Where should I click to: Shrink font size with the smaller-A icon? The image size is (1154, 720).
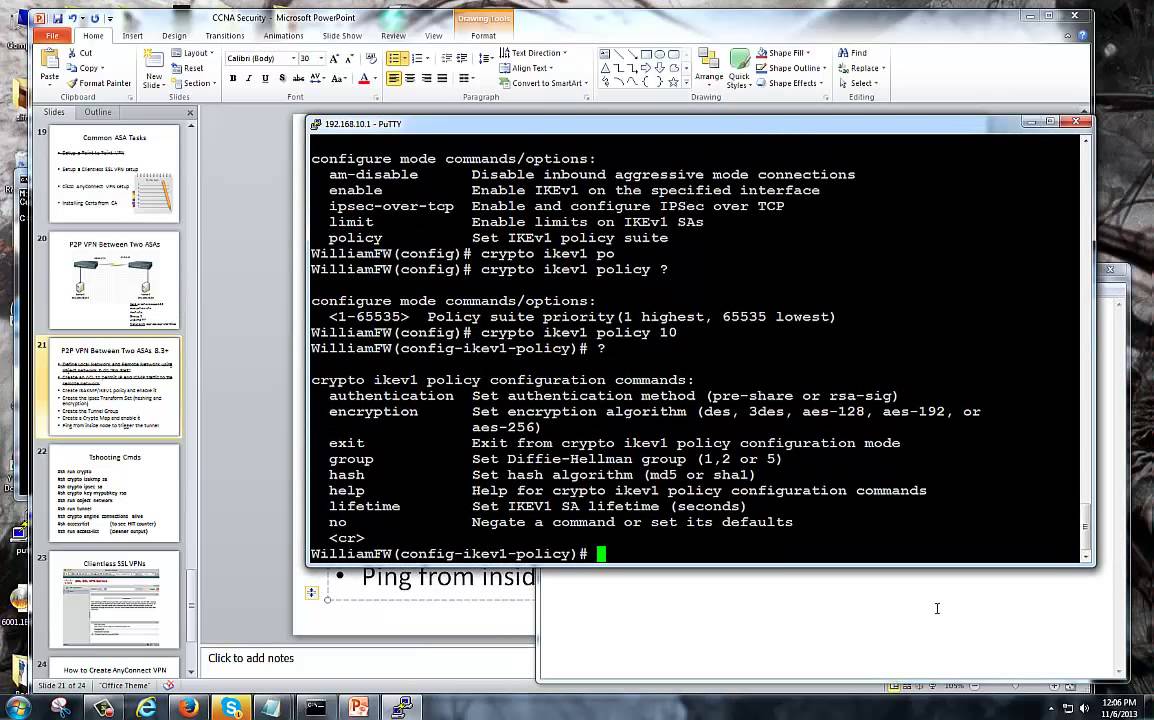(350, 58)
